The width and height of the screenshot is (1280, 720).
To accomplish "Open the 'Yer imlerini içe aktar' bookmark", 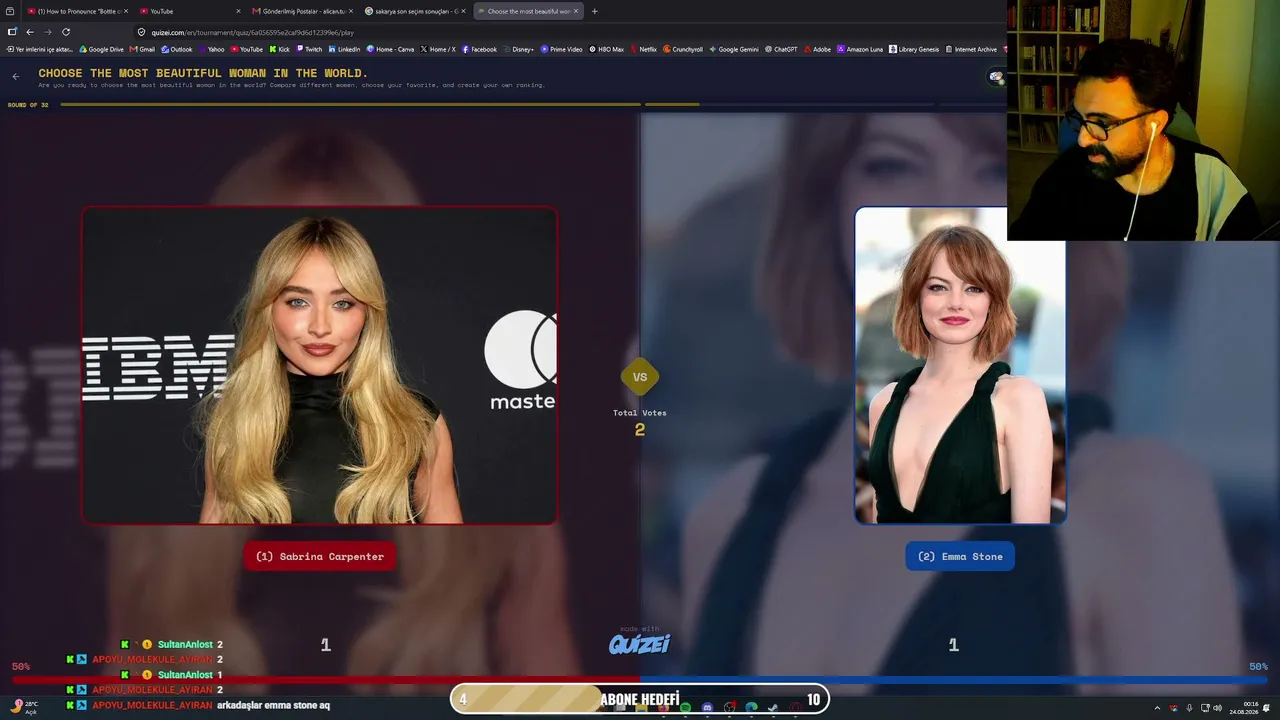I will 40,49.
